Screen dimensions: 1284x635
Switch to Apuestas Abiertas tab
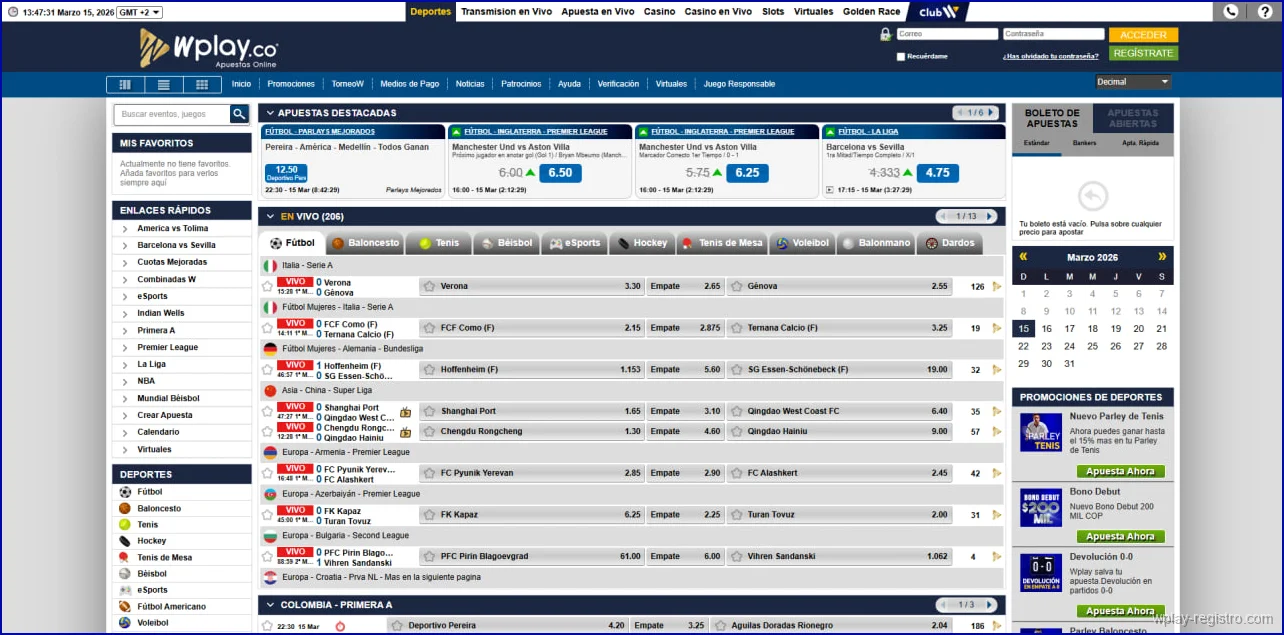point(1133,118)
